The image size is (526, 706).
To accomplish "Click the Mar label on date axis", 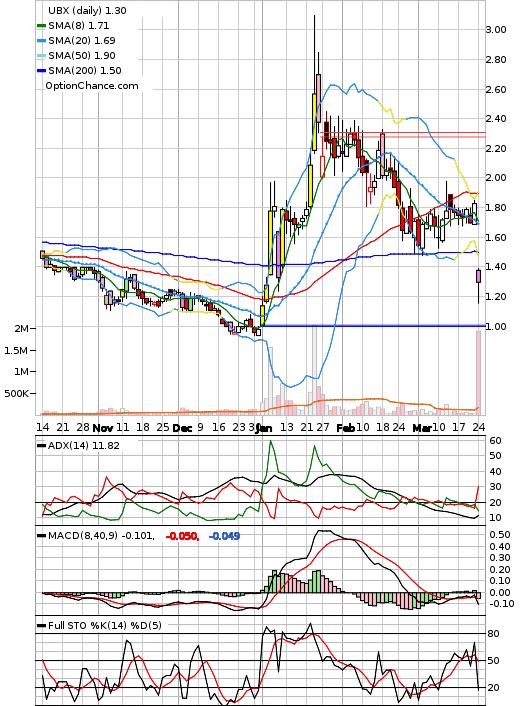I will (x=422, y=428).
